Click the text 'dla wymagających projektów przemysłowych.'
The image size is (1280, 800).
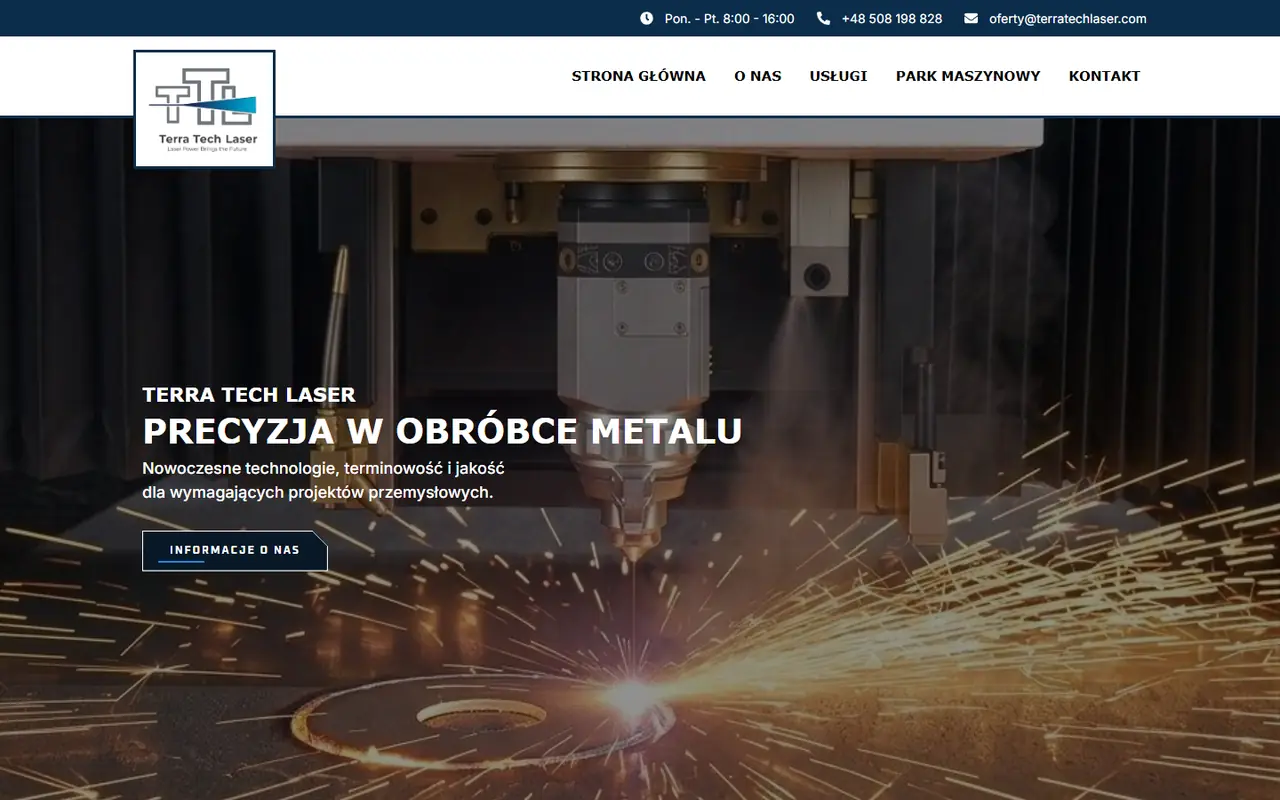tap(318, 492)
